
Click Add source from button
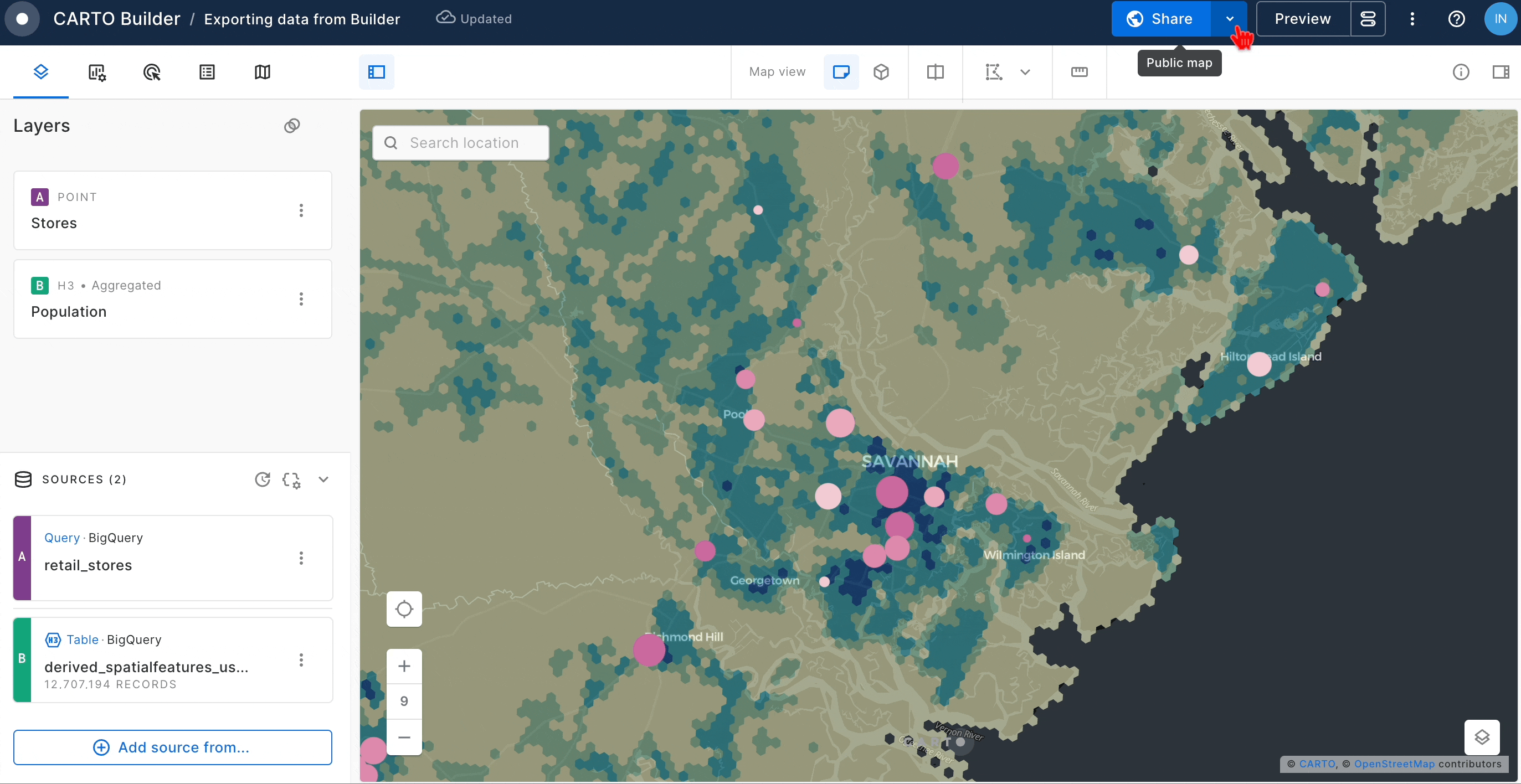172,747
